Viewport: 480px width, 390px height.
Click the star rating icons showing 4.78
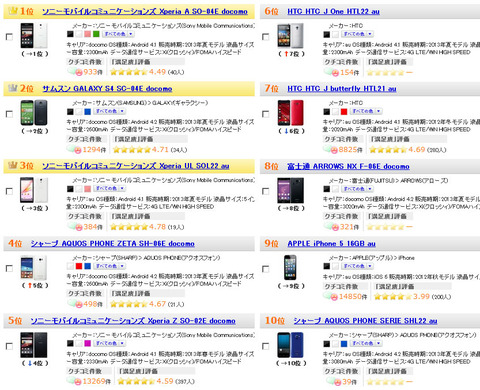tap(129, 227)
